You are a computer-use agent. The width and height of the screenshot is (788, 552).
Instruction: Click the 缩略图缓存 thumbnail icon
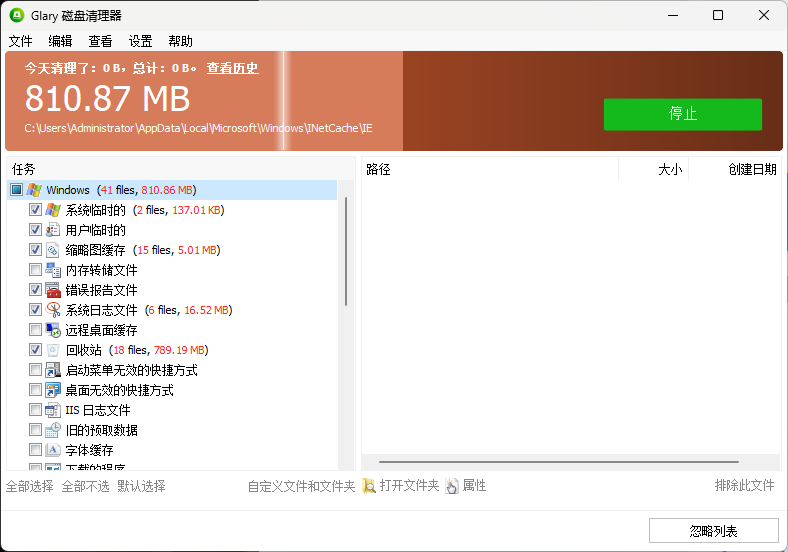pyautogui.click(x=53, y=250)
